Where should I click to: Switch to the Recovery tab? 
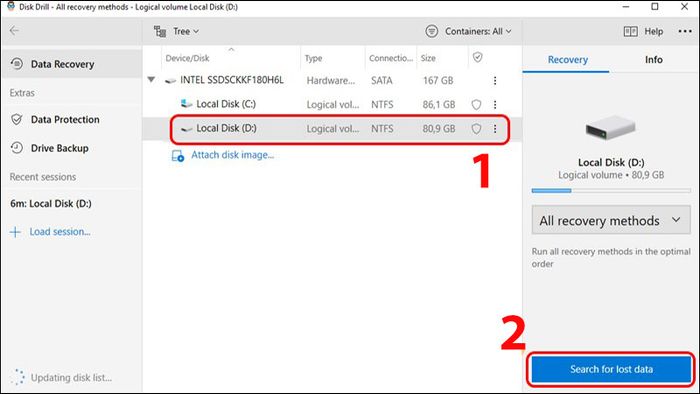pyautogui.click(x=567, y=60)
